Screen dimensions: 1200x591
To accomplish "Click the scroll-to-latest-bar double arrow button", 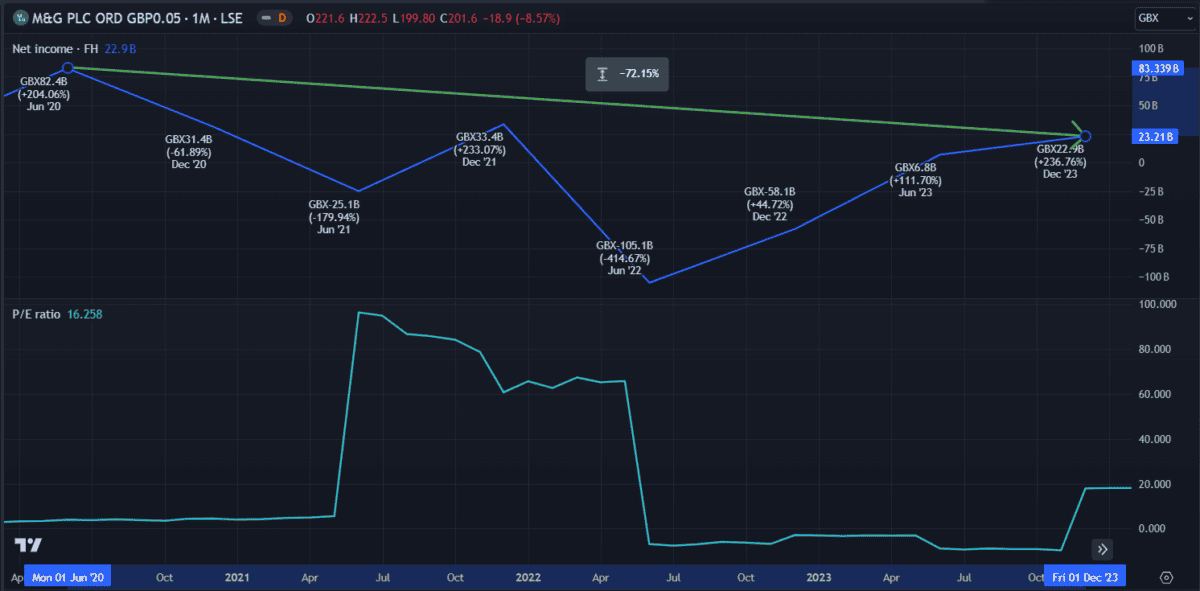I will (x=1102, y=548).
